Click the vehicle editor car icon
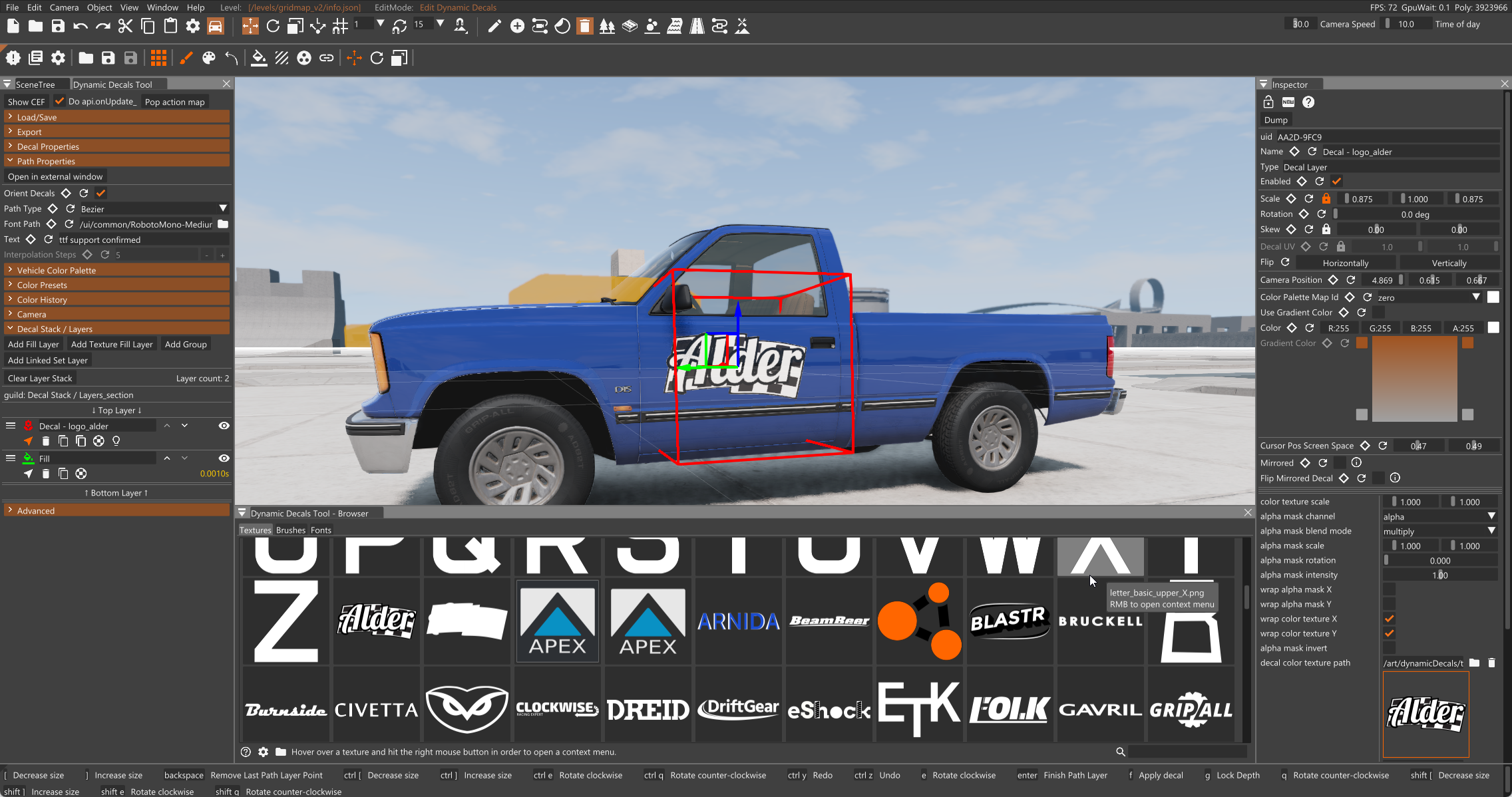 click(x=216, y=26)
